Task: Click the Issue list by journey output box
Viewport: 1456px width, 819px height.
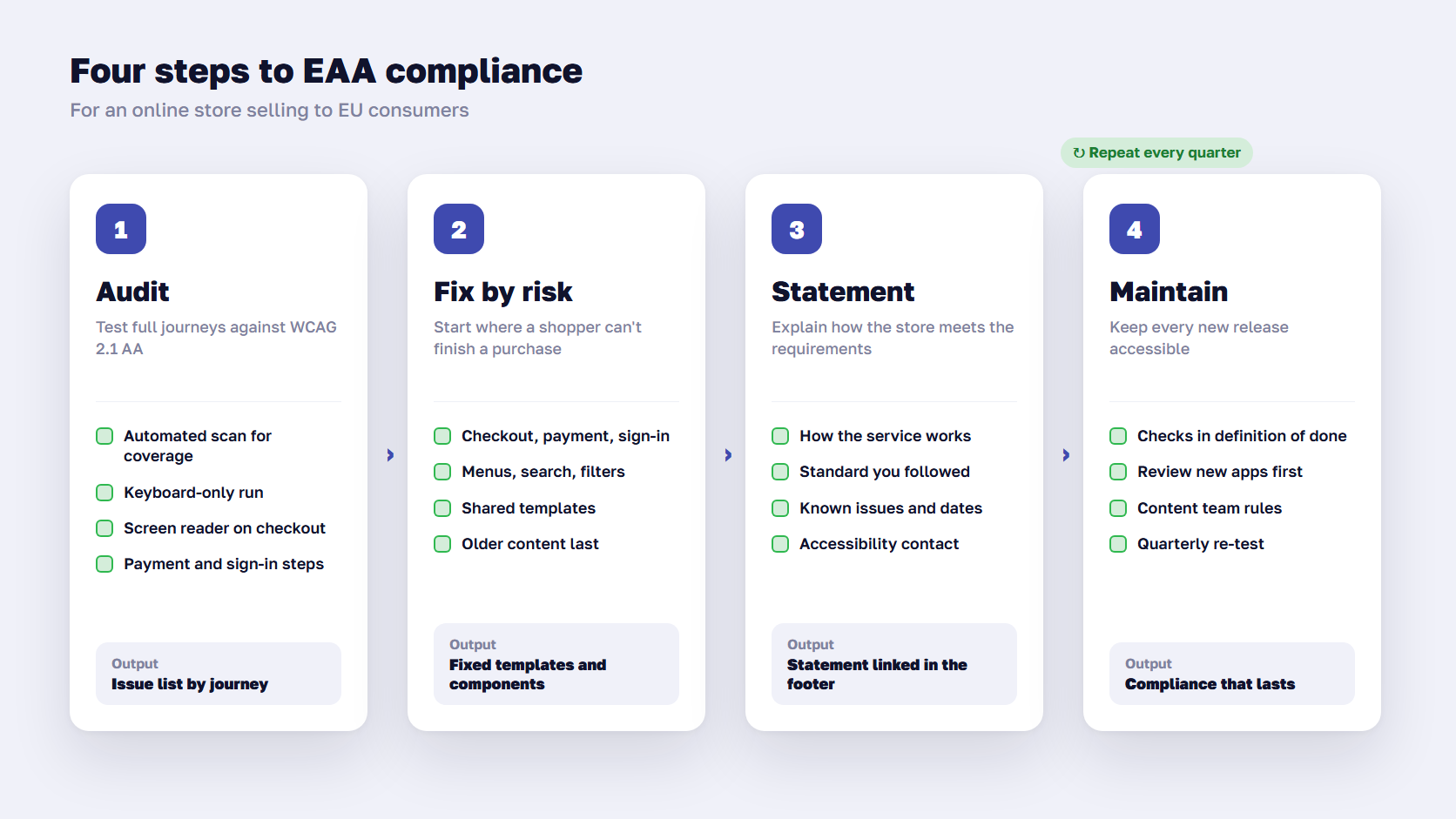Action: pos(219,674)
